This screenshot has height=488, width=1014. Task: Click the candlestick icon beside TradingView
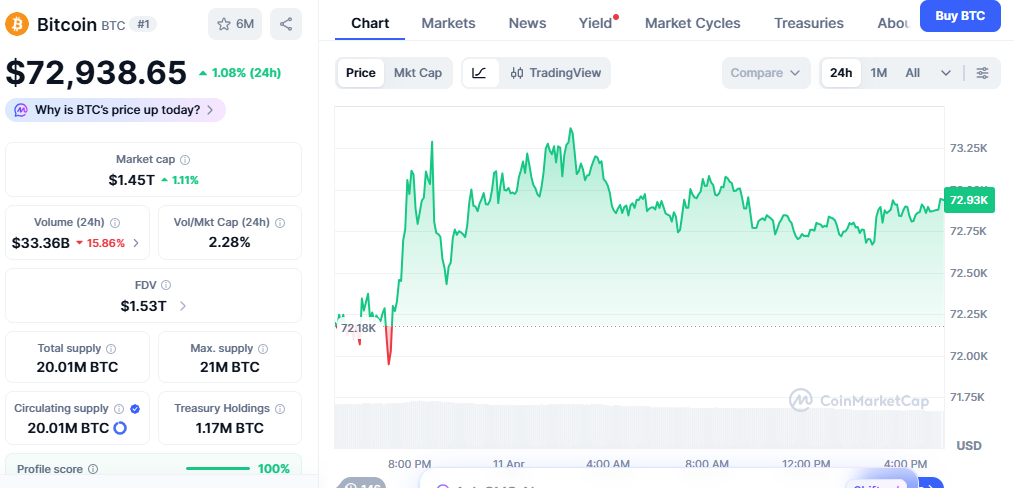point(517,73)
